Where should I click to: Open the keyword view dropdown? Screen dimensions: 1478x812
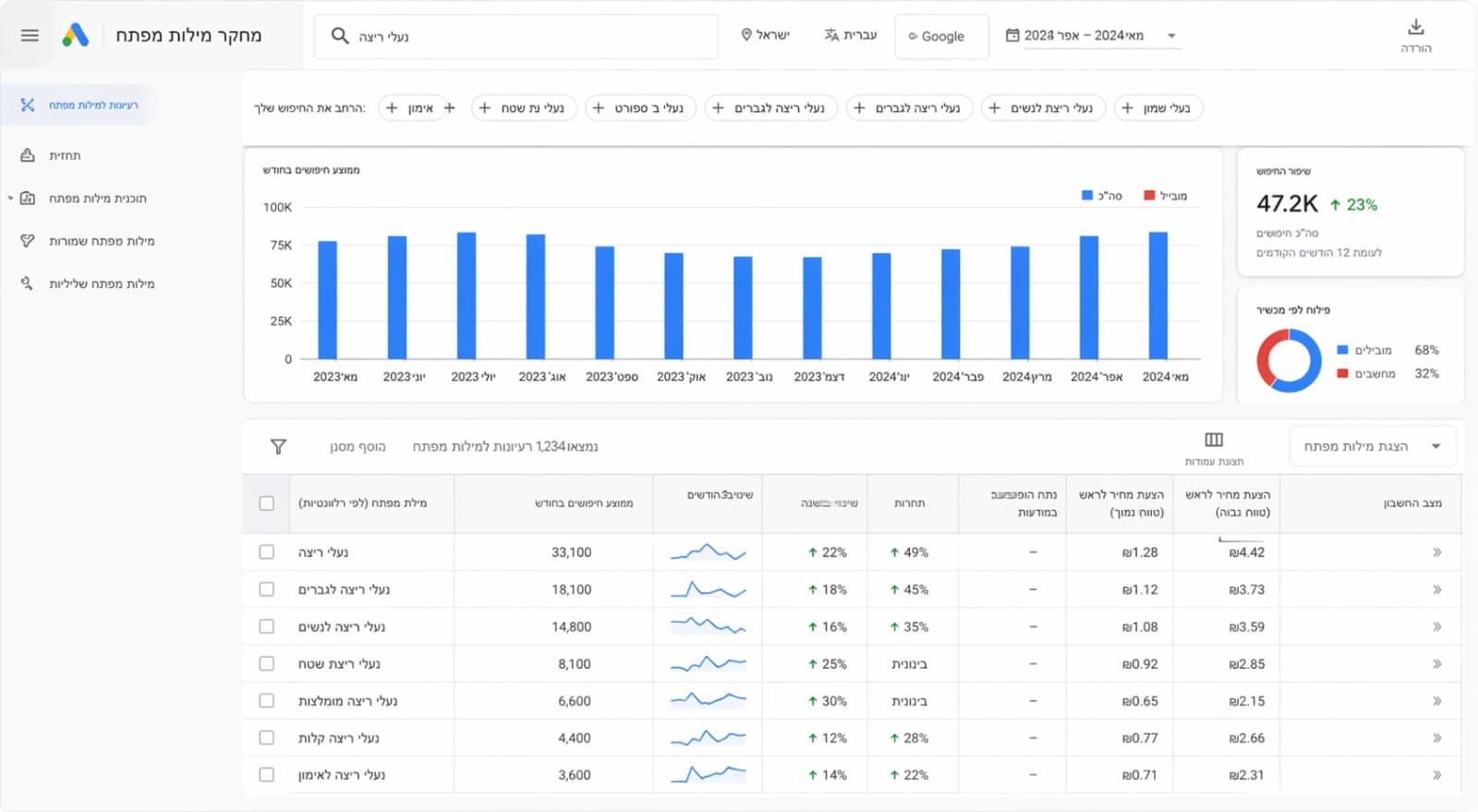tap(1373, 446)
